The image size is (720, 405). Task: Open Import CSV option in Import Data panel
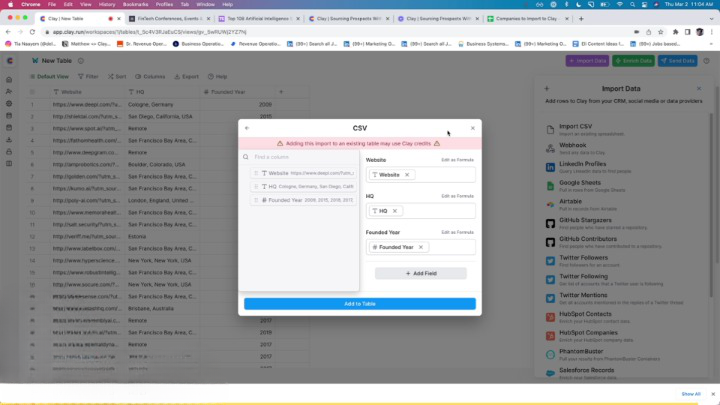(x=624, y=129)
